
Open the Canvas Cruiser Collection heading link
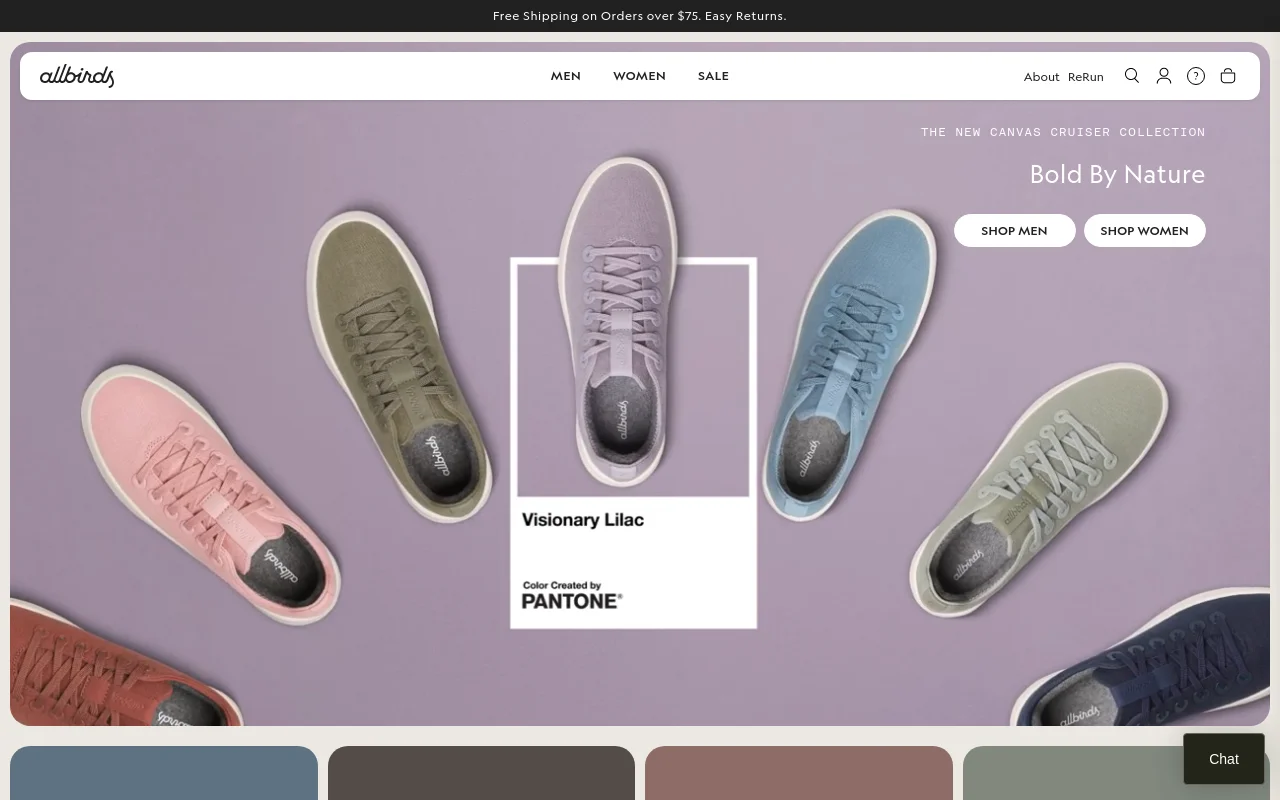click(1062, 131)
